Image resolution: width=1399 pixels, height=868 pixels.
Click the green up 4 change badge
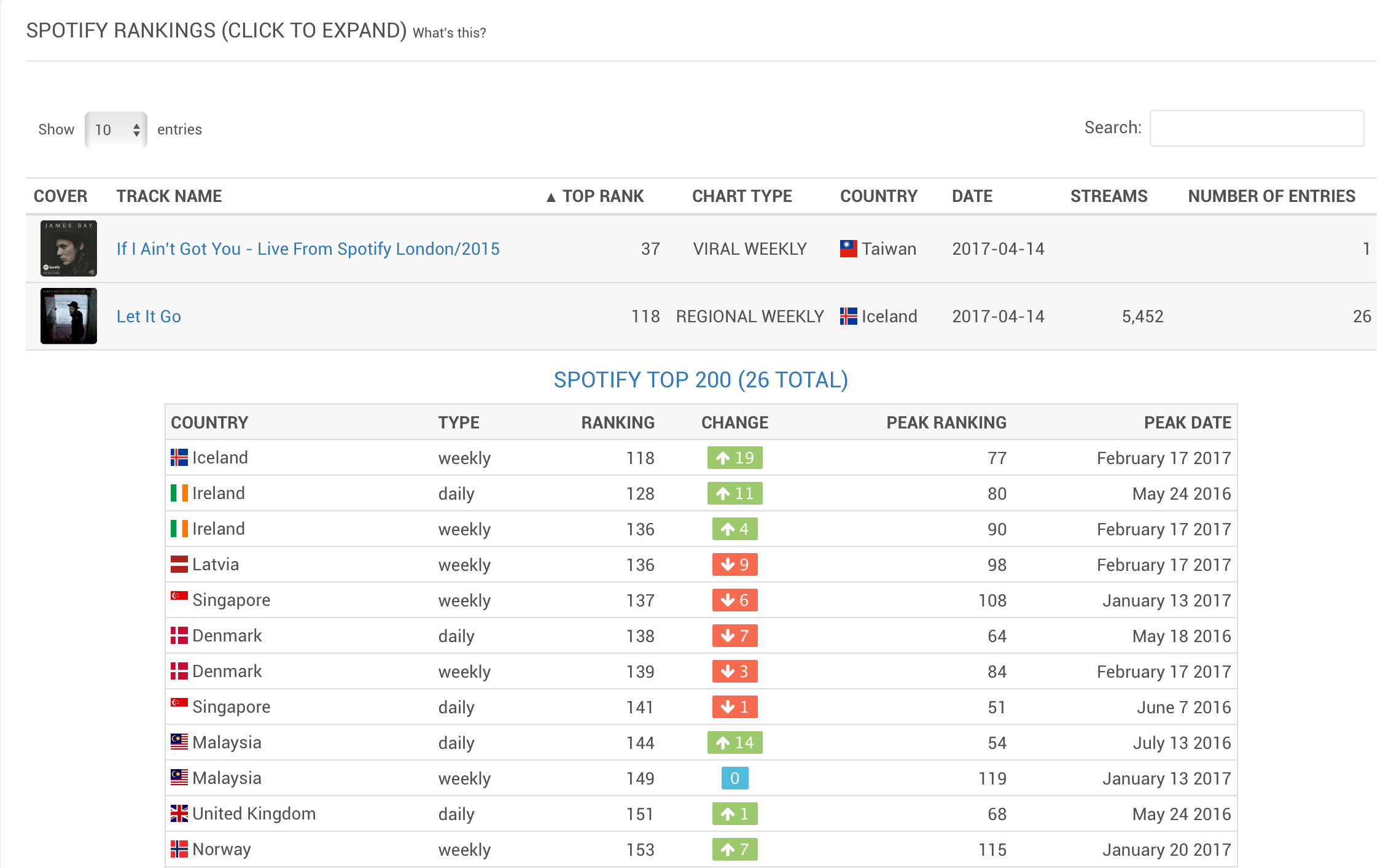pos(735,529)
